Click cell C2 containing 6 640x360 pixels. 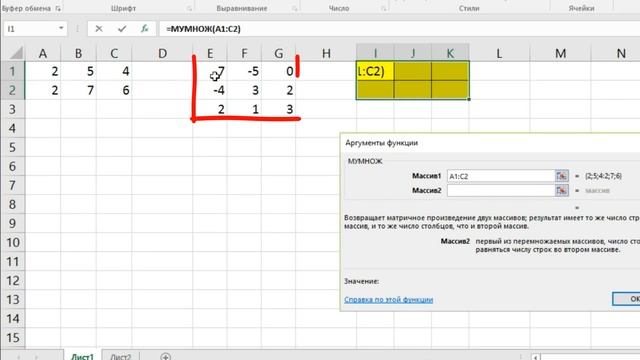click(x=114, y=90)
